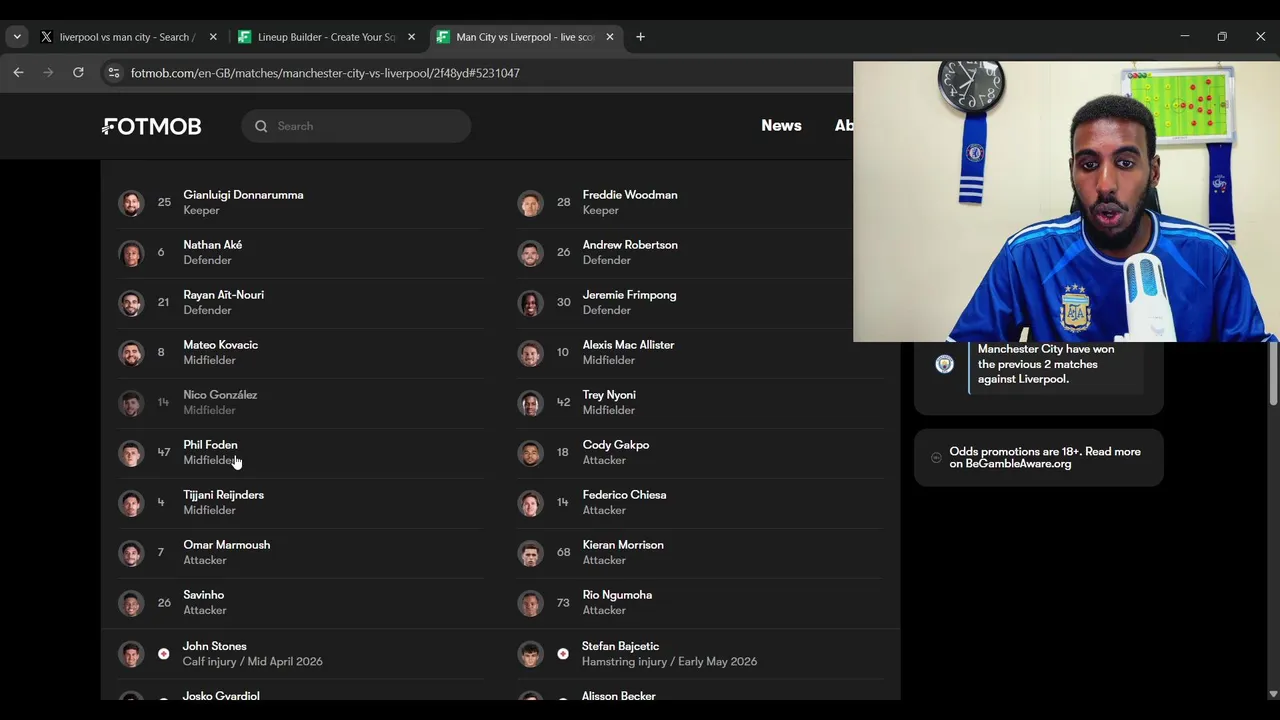1280x720 pixels.
Task: Click the Manchester City crest icon
Action: pyautogui.click(x=944, y=364)
